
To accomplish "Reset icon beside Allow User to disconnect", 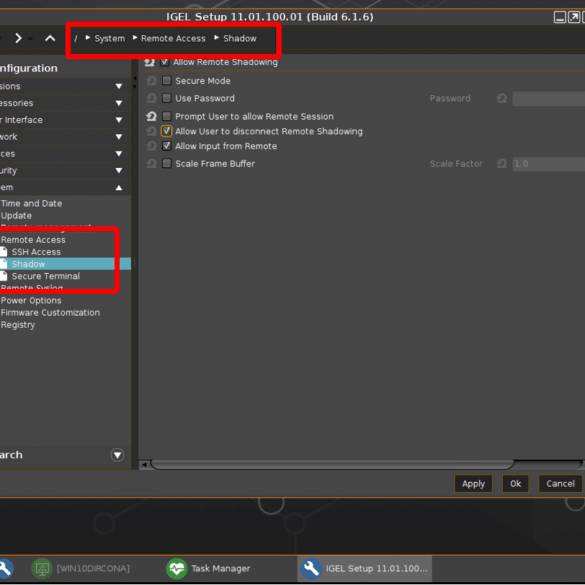I will (x=151, y=131).
